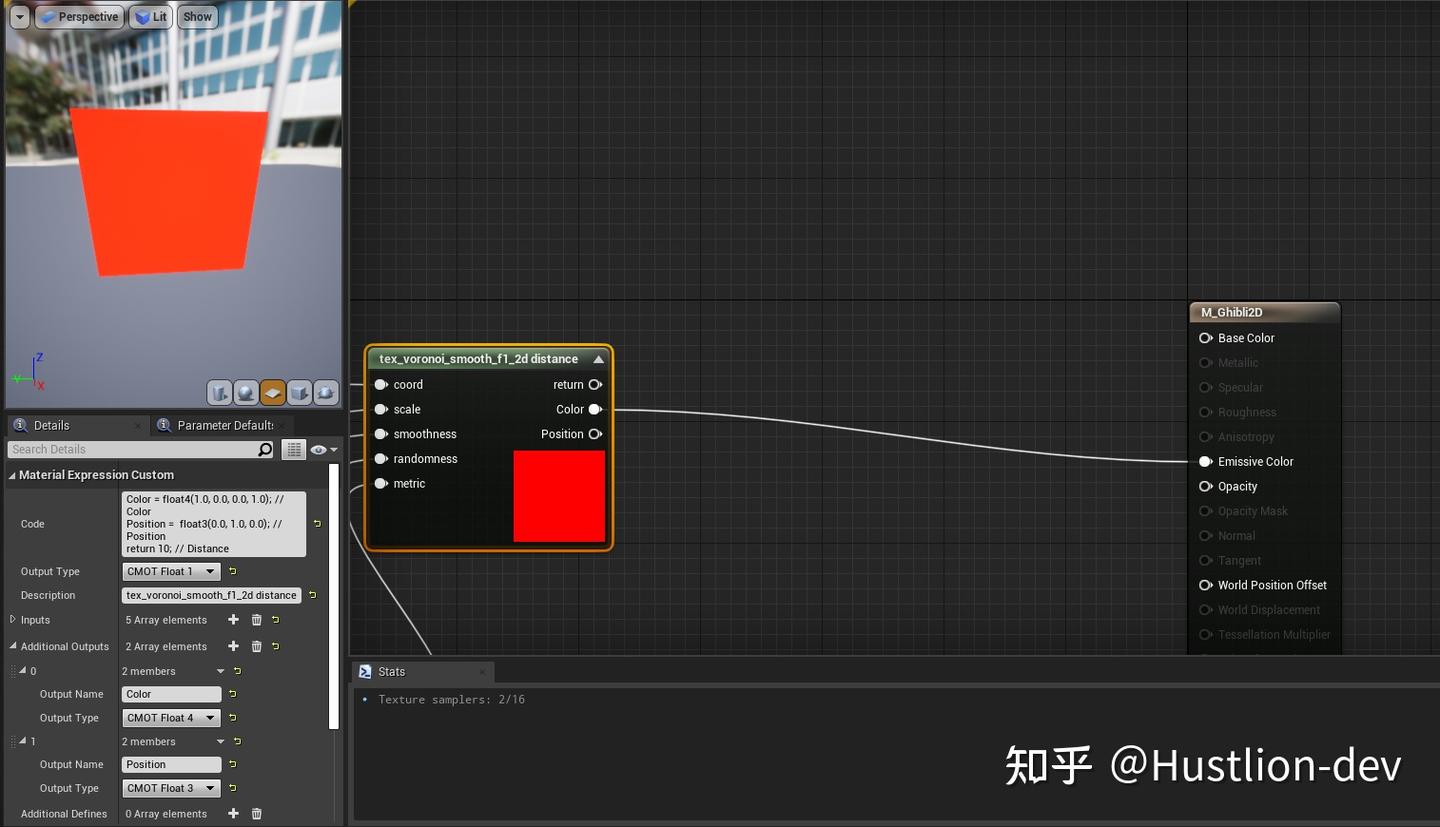Click the magnifier icon in Search Details
The height and width of the screenshot is (827, 1440).
[264, 448]
